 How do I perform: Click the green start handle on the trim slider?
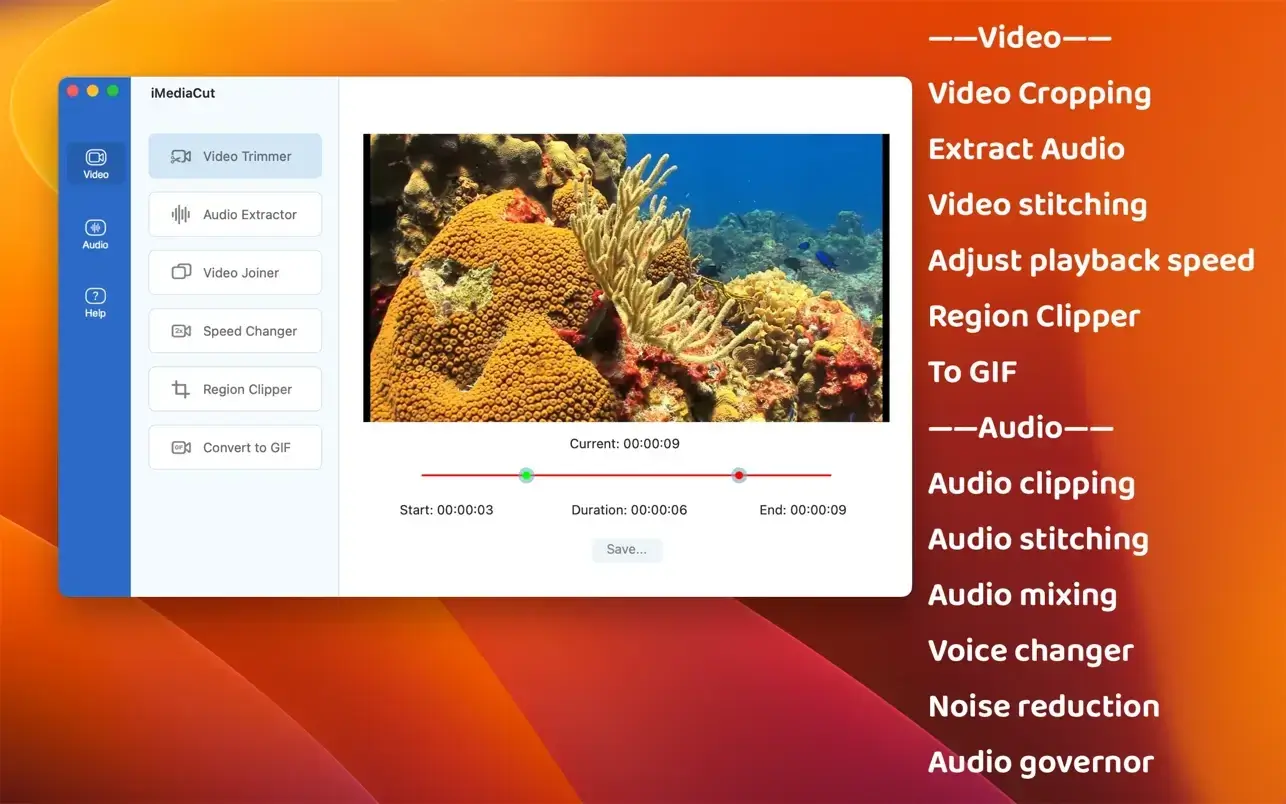(x=526, y=475)
